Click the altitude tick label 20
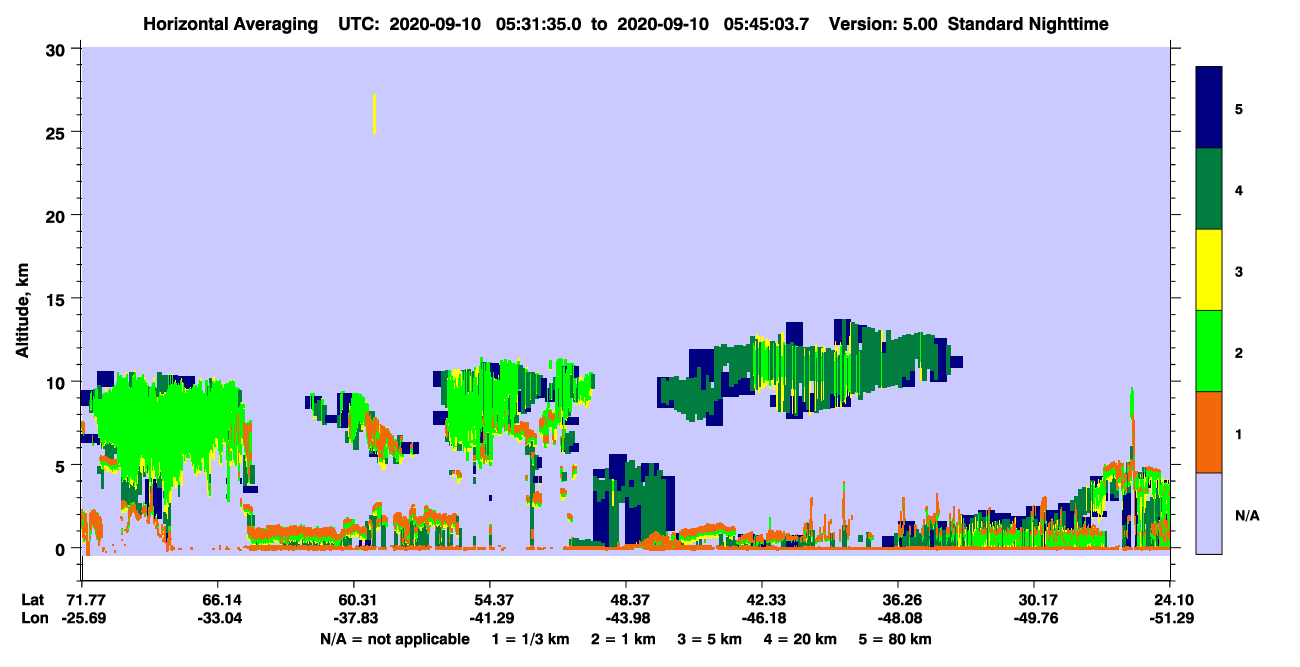The width and height of the screenshot is (1300, 667). click(57, 215)
